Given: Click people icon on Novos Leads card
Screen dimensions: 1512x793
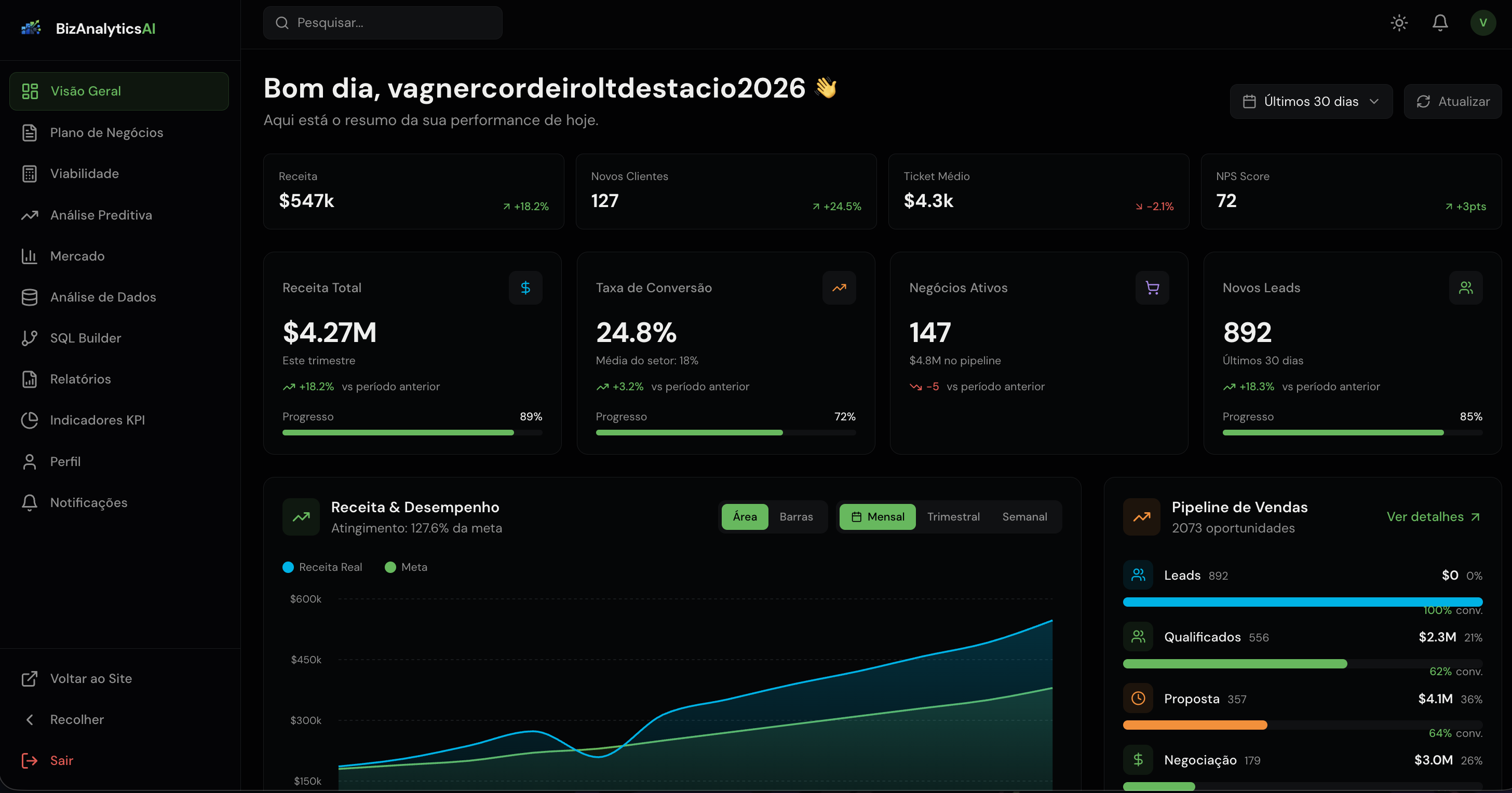Looking at the screenshot, I should pos(1466,288).
